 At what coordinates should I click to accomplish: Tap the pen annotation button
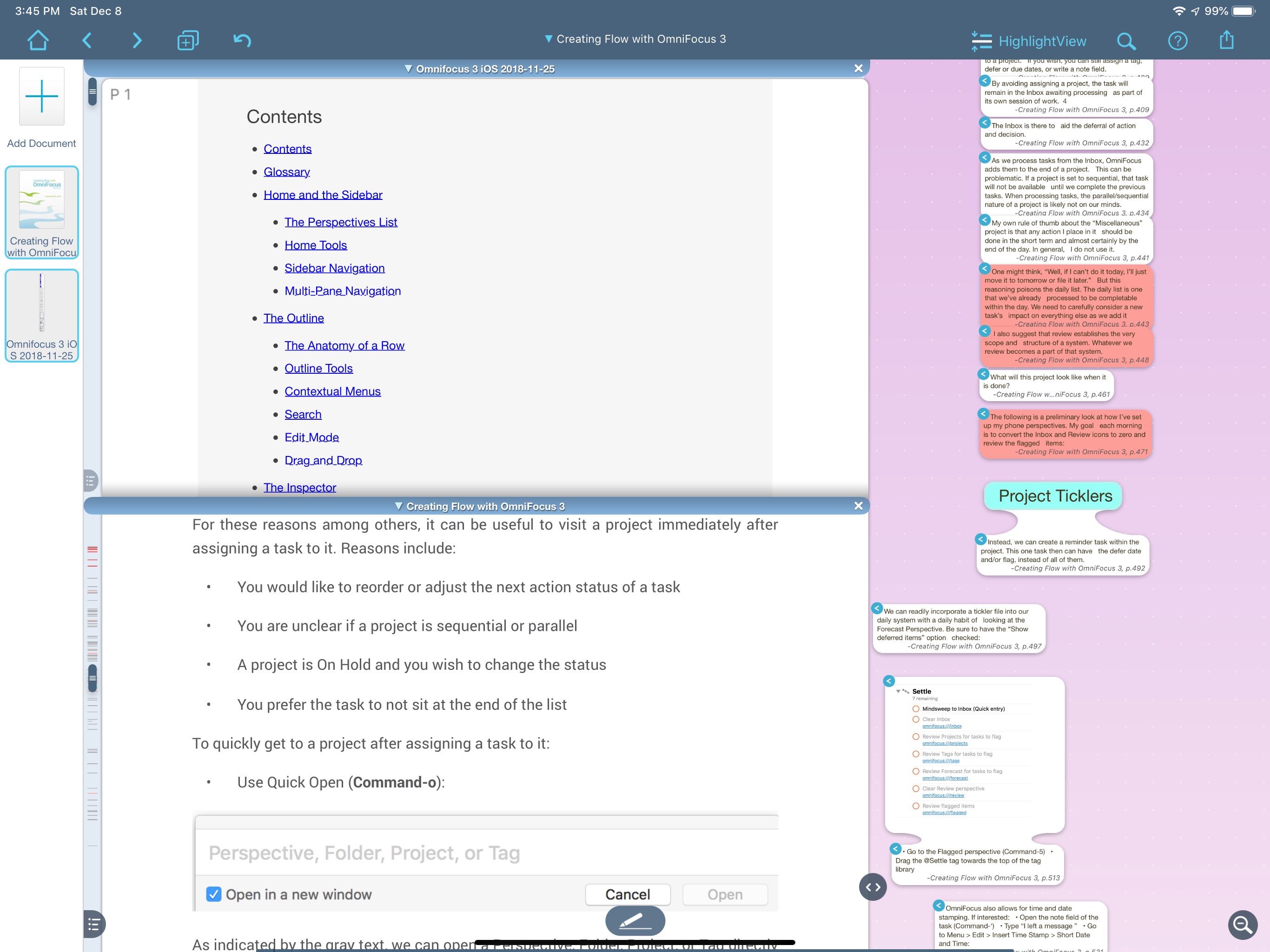(x=635, y=920)
